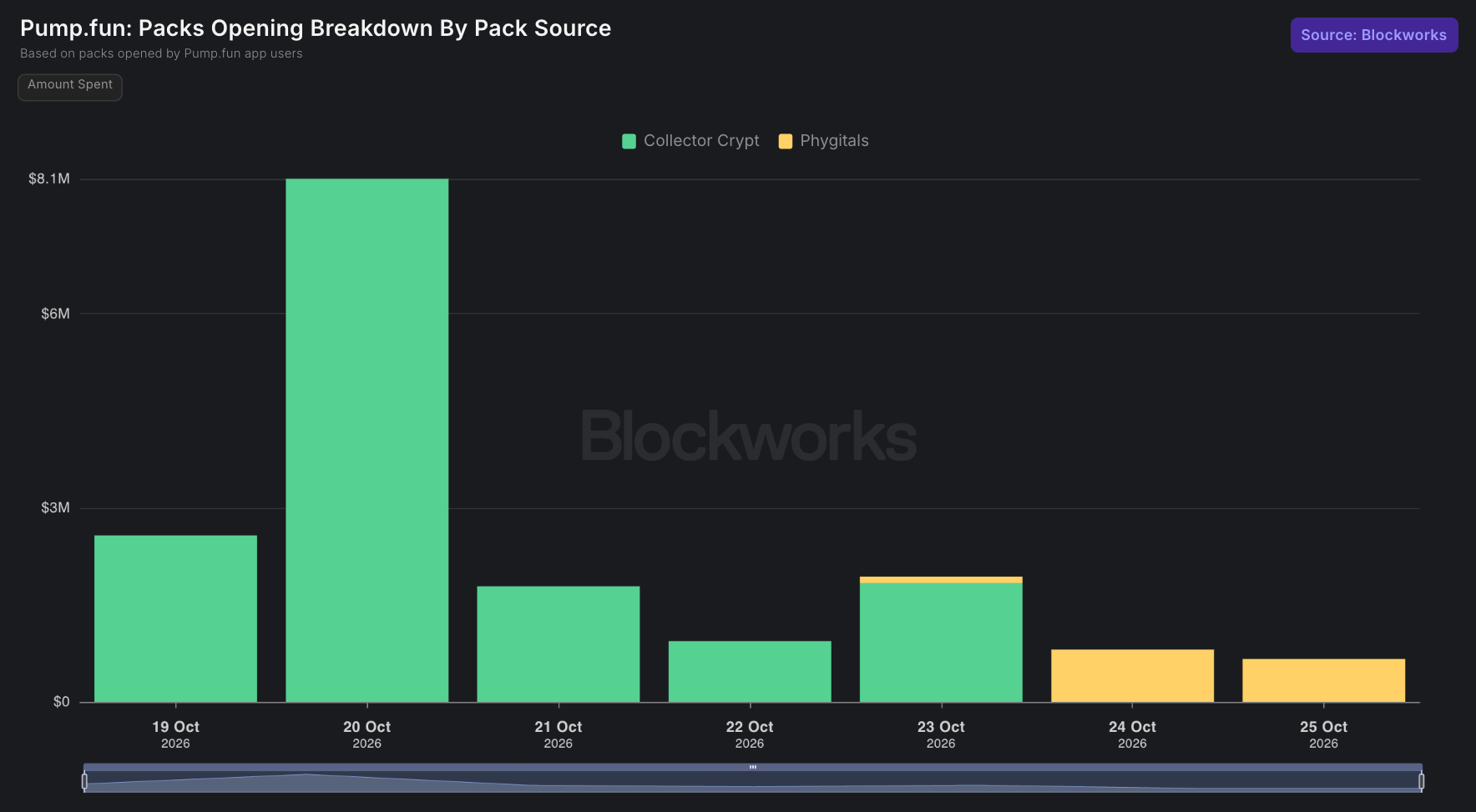
Task: Click the green Collector Crypt legend swatch
Action: coord(629,141)
